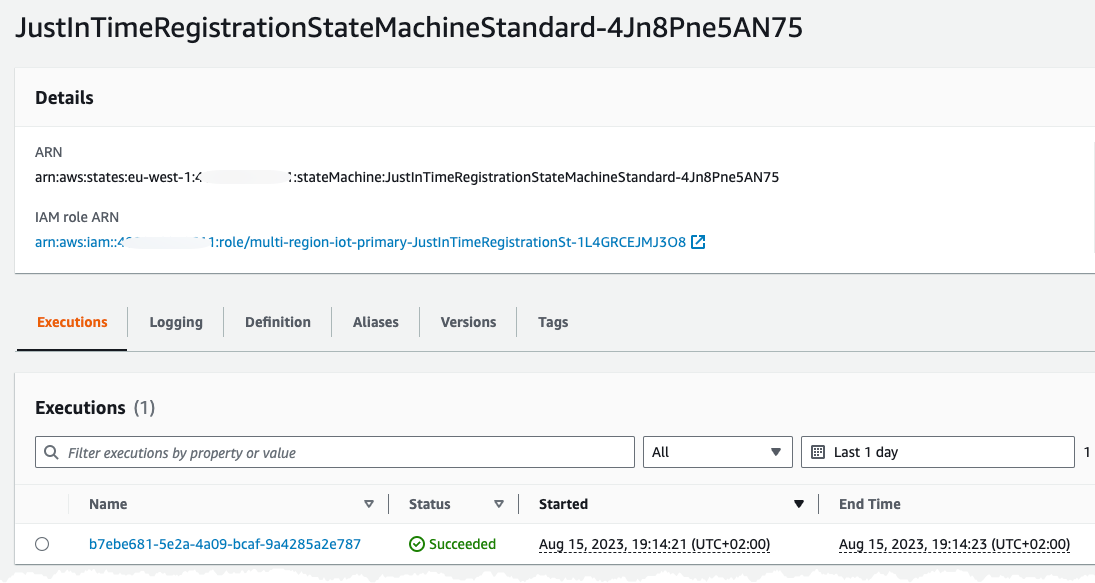The image size is (1095, 583).
Task: Click the Started timestamp 19:14:21
Action: pos(654,544)
